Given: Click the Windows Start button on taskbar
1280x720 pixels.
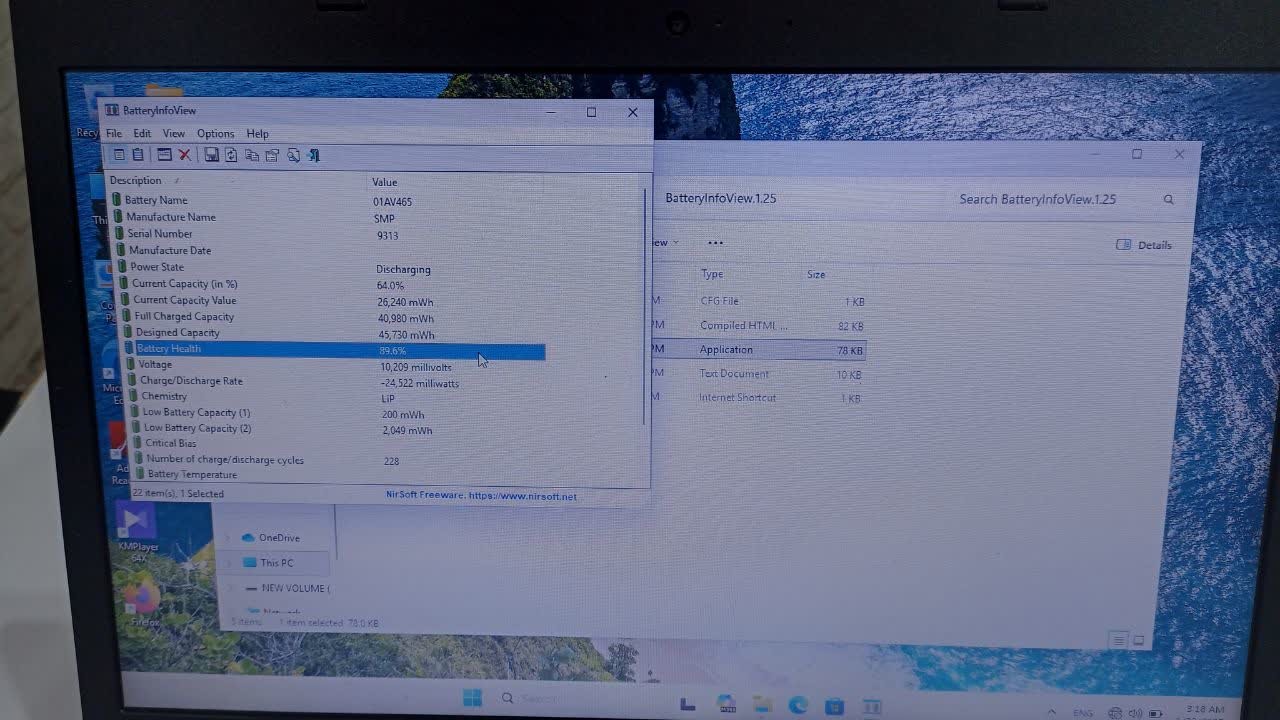Looking at the screenshot, I should 472,699.
